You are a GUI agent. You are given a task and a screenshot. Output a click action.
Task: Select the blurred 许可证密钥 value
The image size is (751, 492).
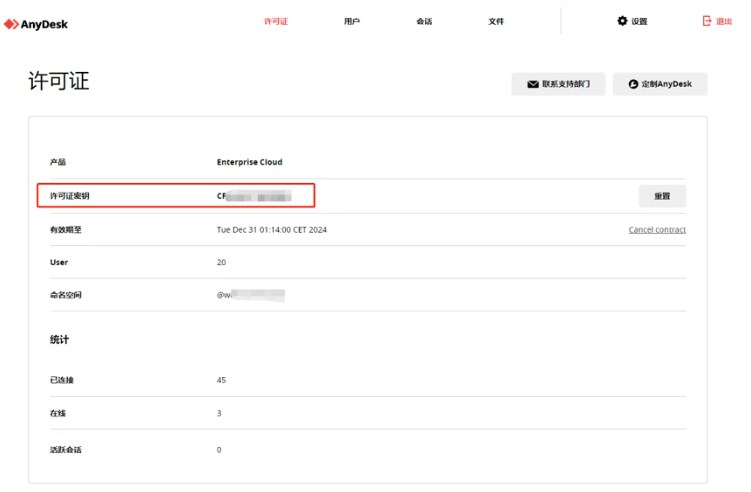(254, 196)
